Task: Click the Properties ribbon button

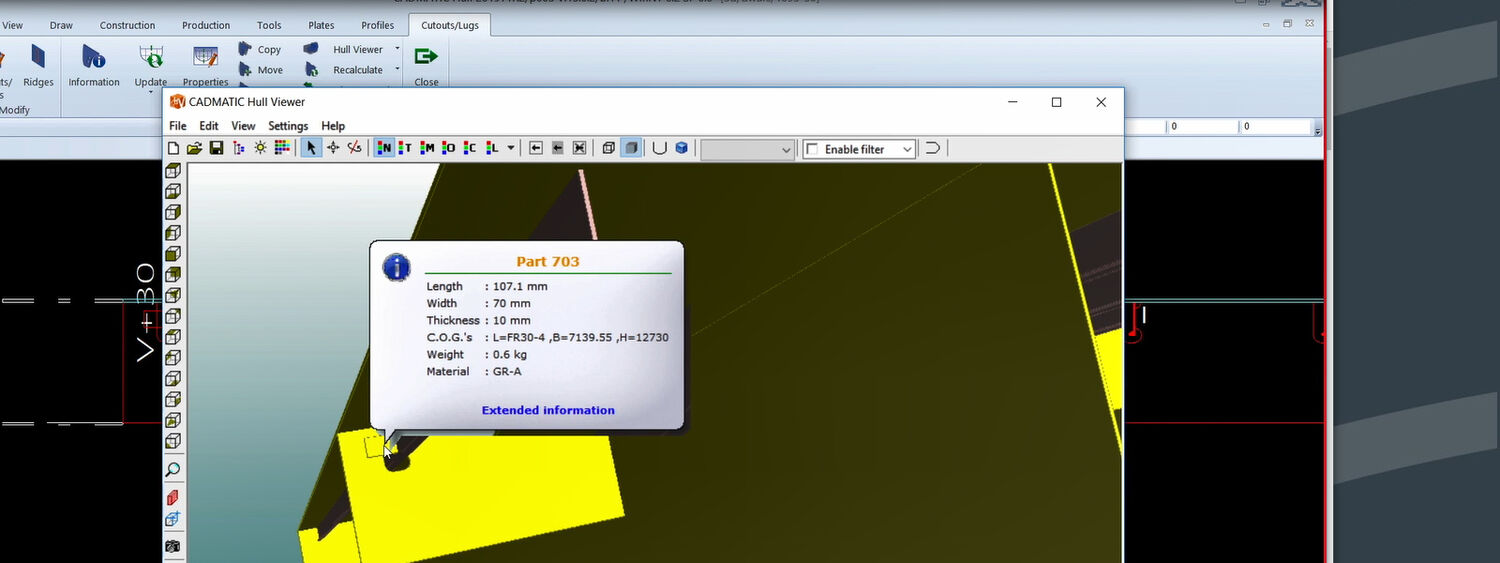Action: (x=206, y=65)
